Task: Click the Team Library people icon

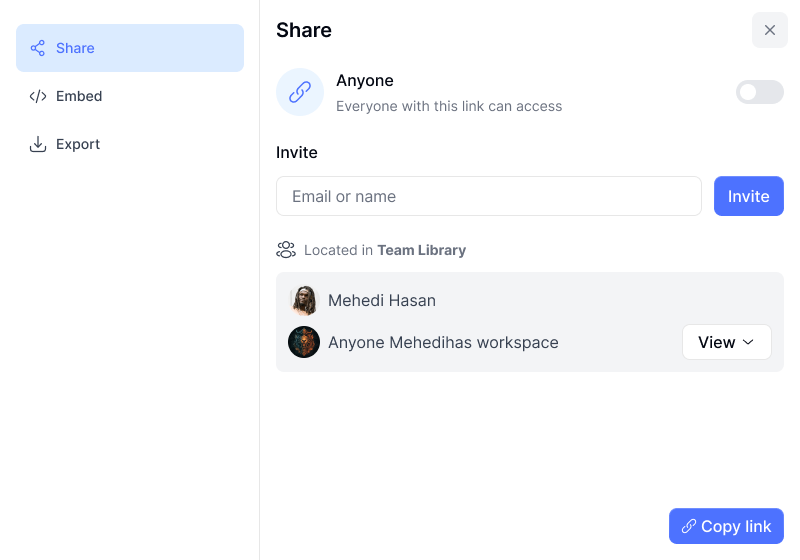Action: click(x=286, y=250)
